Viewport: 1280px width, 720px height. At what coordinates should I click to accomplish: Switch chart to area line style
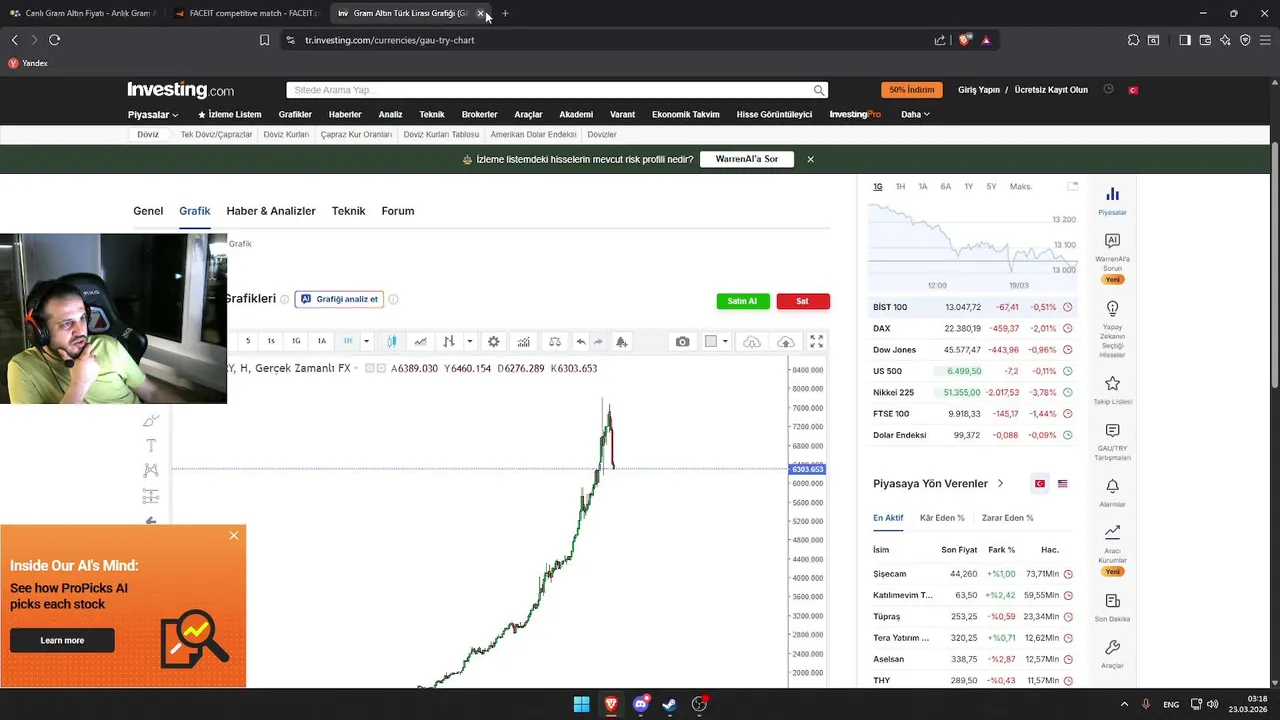(x=420, y=341)
